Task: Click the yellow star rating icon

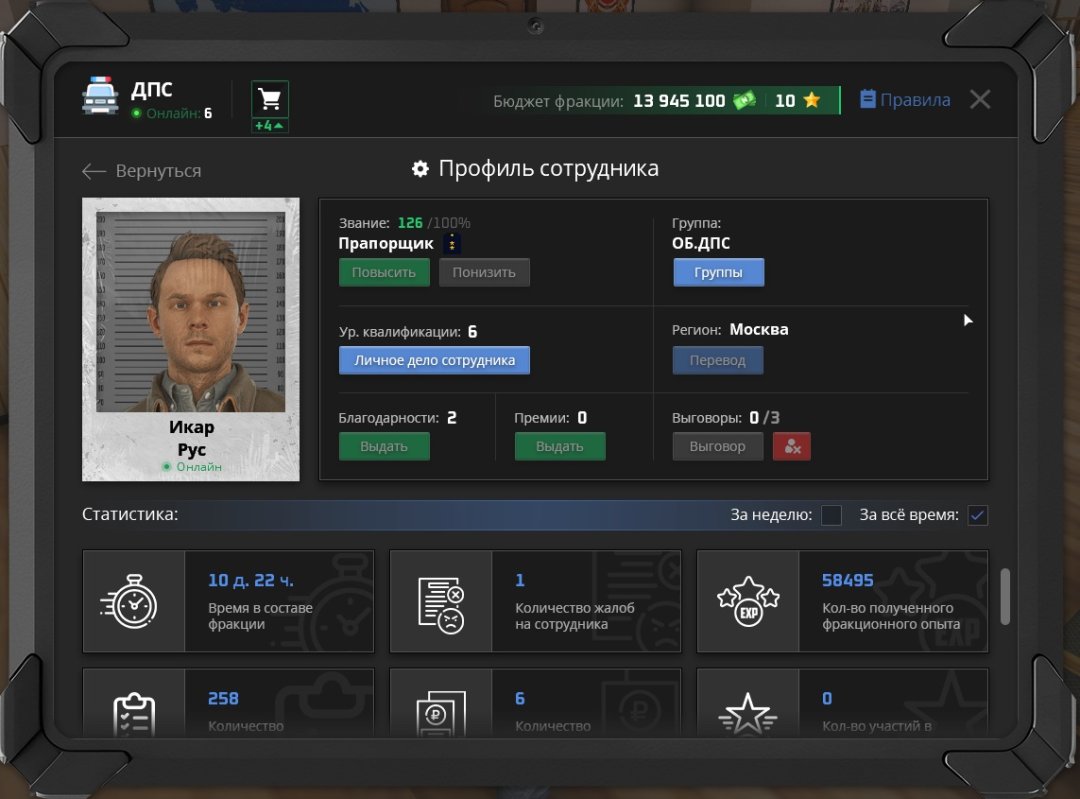Action: coord(811,100)
